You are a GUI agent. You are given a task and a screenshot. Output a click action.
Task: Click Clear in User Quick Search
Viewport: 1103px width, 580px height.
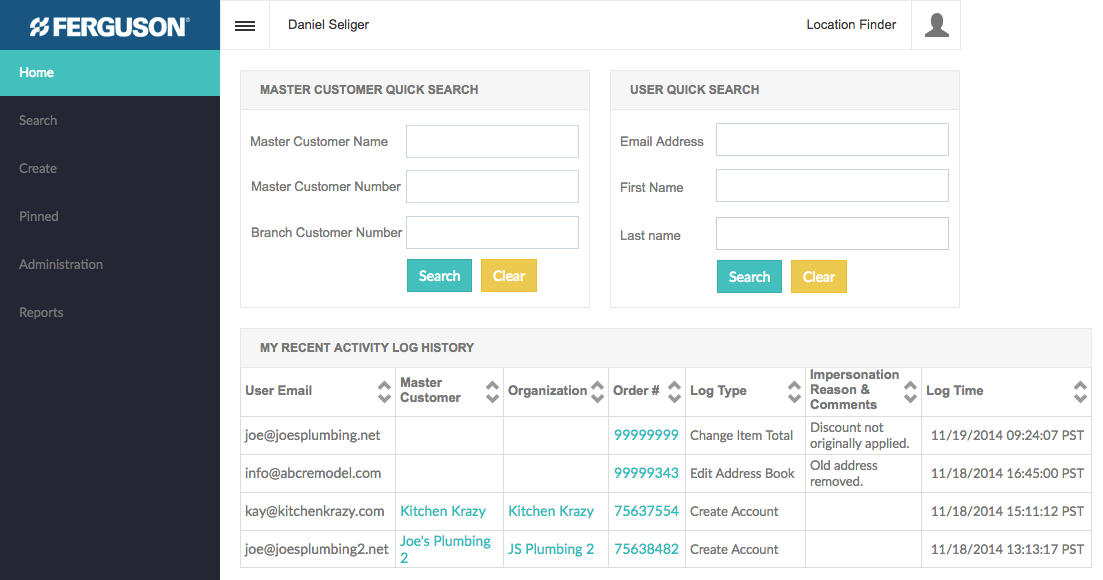(x=818, y=277)
